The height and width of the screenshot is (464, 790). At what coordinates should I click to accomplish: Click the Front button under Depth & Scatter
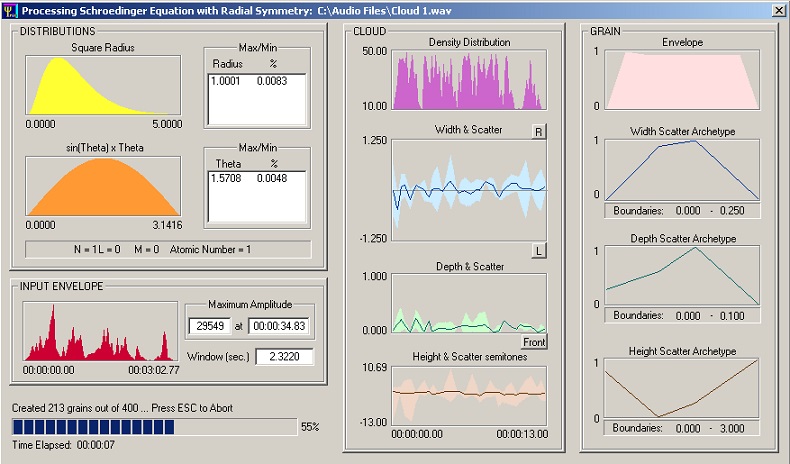534,342
